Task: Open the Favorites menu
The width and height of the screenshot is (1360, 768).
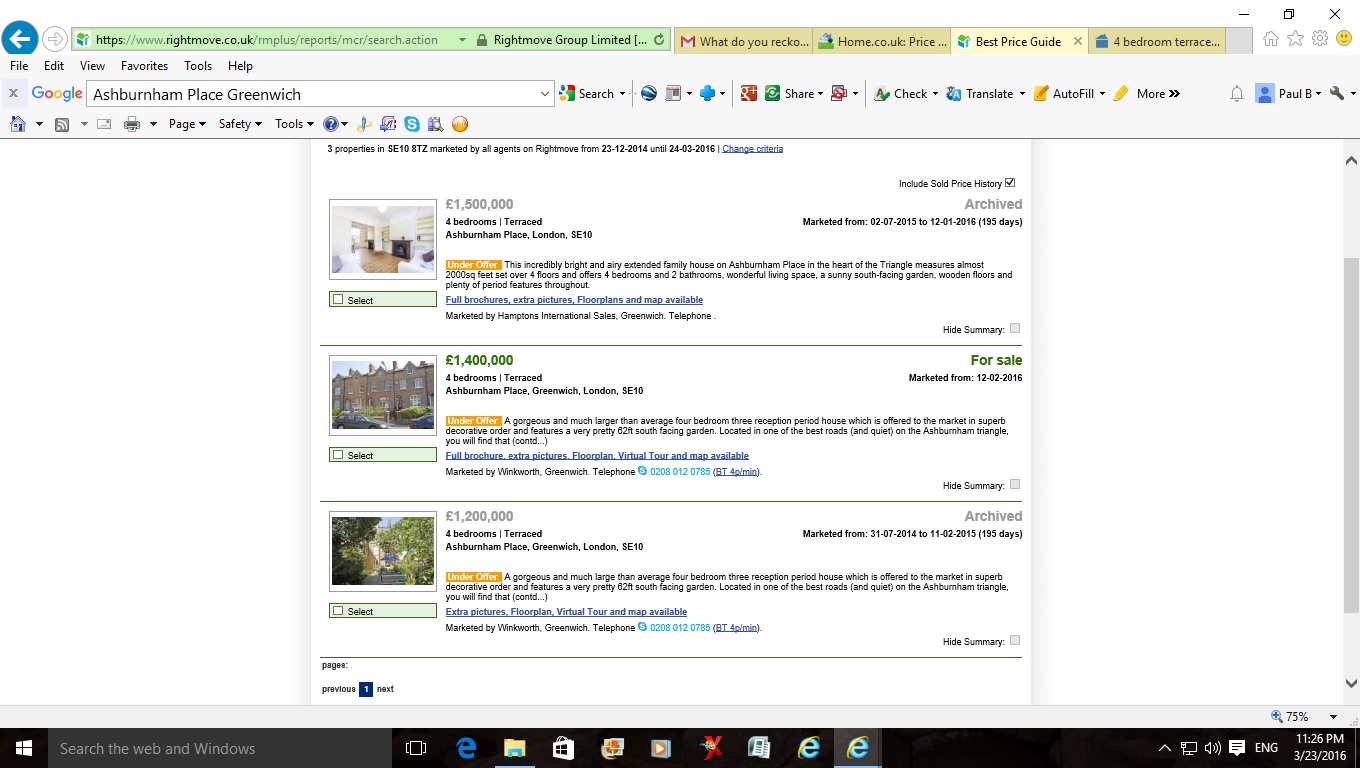Action: tap(144, 66)
